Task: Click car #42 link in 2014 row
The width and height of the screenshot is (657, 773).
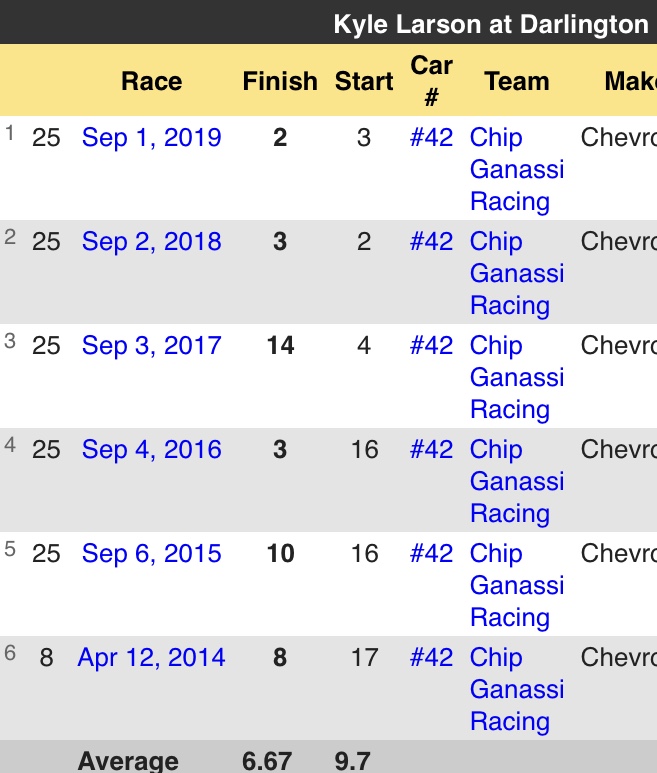Action: 431,657
